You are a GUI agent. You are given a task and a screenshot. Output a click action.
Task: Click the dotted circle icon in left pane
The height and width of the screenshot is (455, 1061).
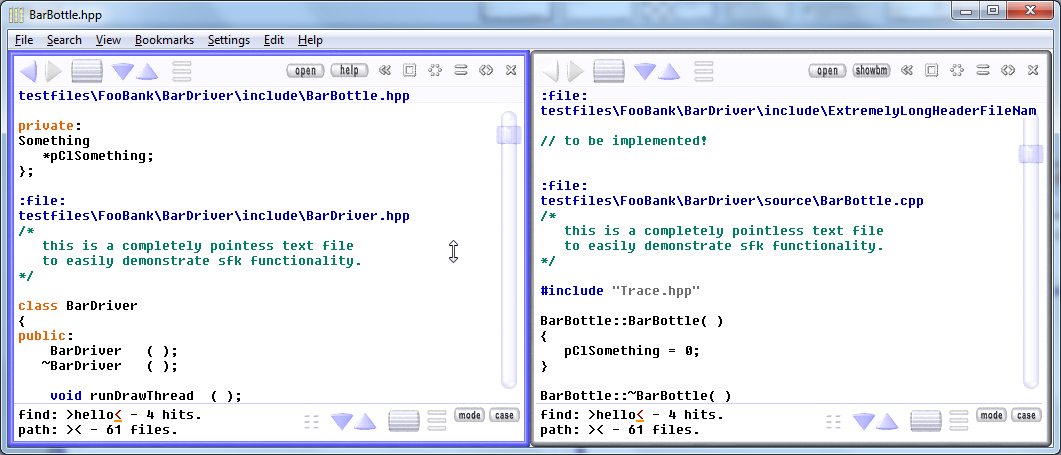click(435, 70)
